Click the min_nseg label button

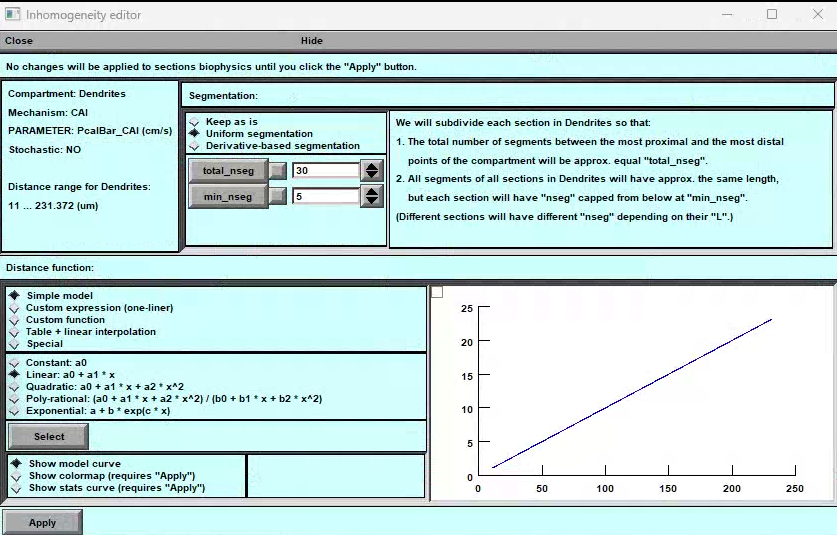point(227,196)
